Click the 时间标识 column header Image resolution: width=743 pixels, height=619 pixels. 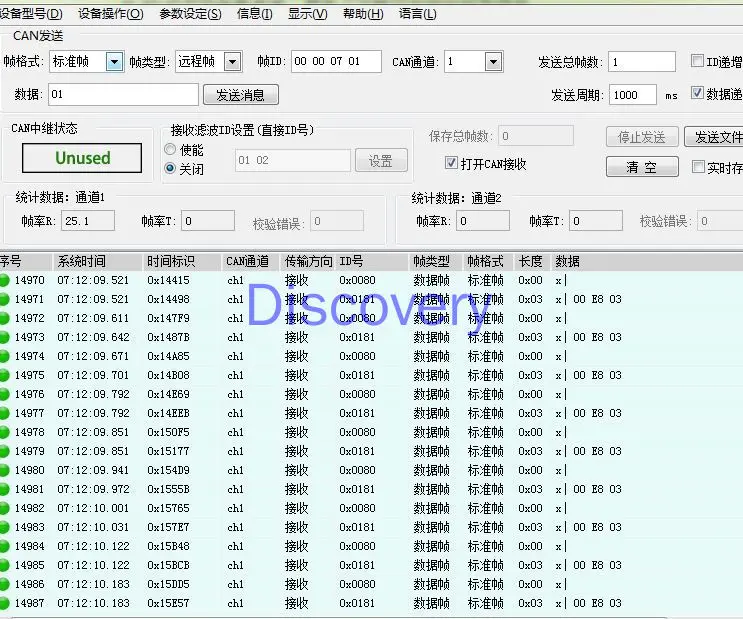coord(182,261)
